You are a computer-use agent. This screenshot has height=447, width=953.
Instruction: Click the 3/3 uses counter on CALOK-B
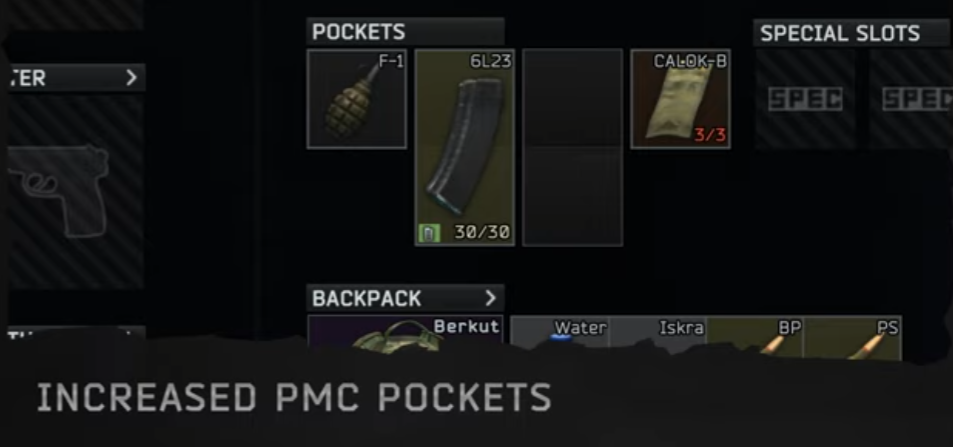pos(710,134)
